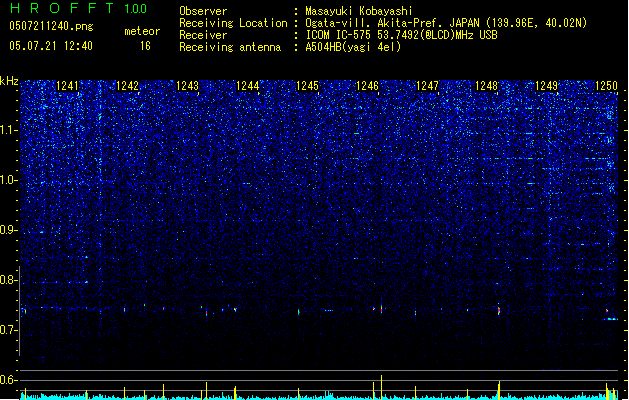Click the HROFFT title text

coord(62,8)
